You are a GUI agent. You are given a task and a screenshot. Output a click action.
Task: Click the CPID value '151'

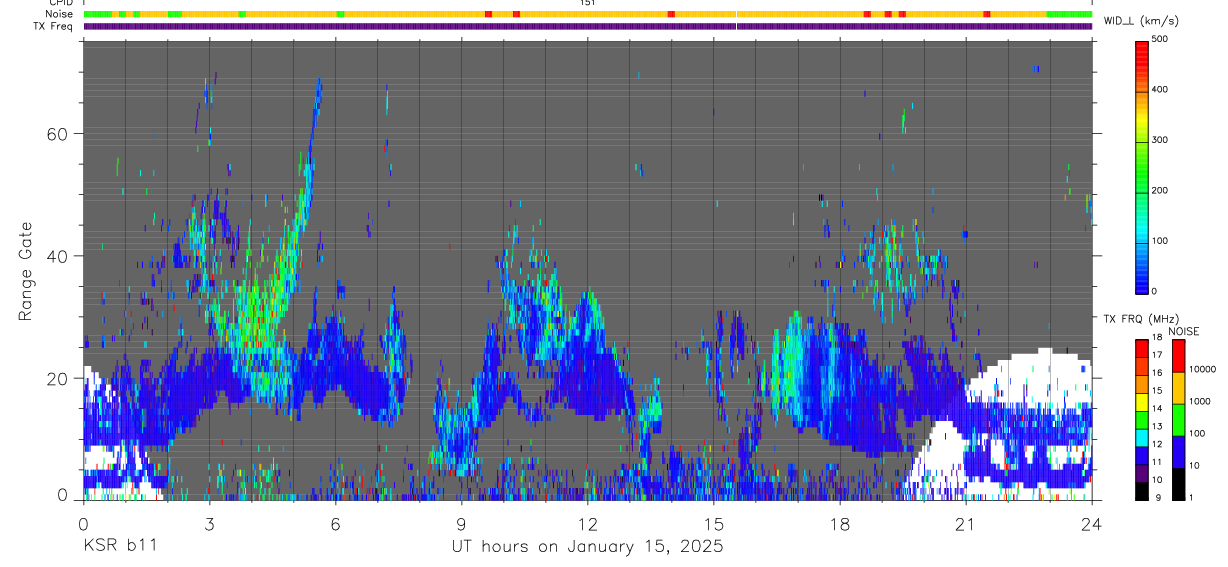pyautogui.click(x=588, y=3)
